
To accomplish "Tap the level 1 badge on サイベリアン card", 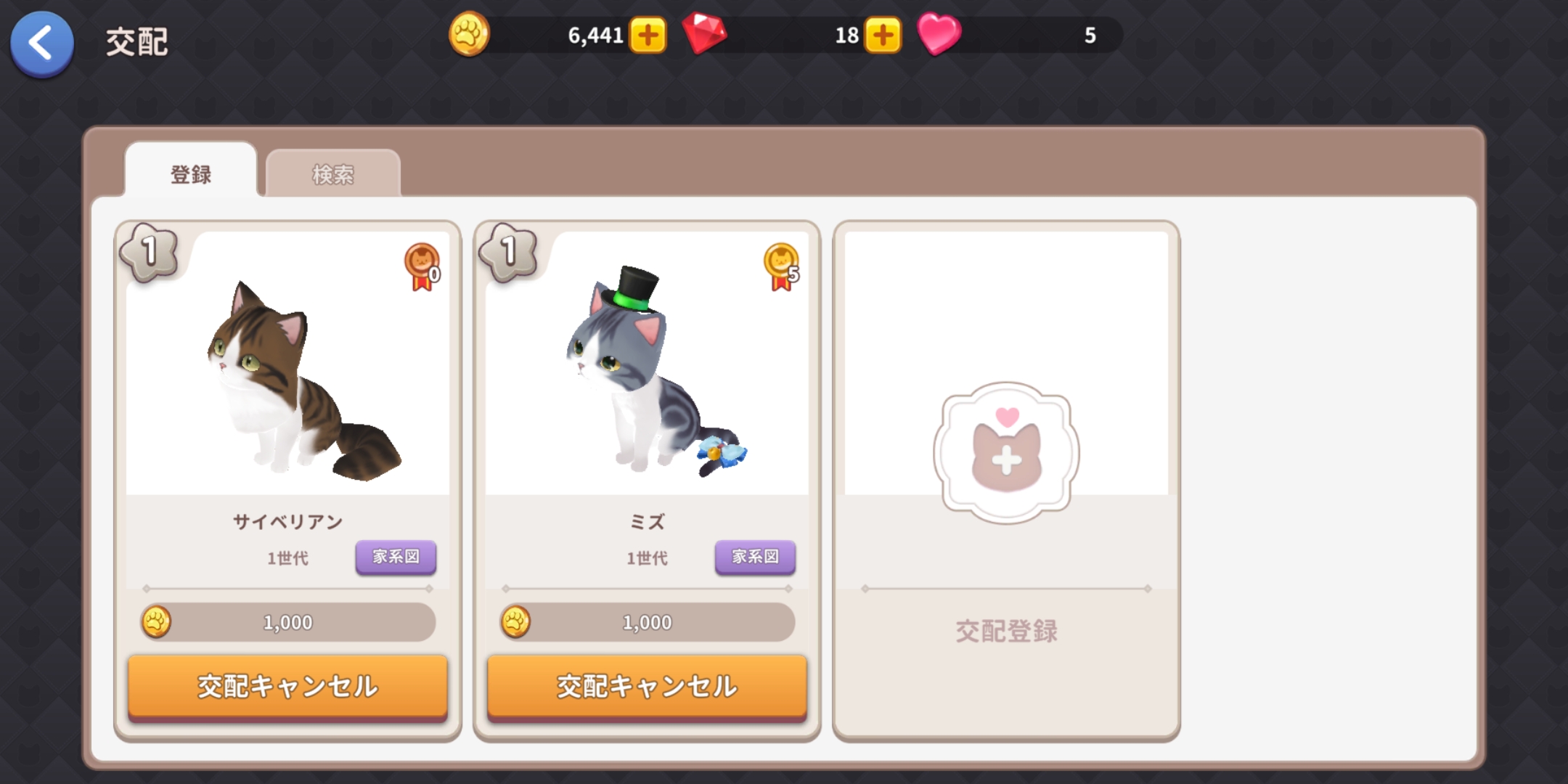I will click(150, 253).
